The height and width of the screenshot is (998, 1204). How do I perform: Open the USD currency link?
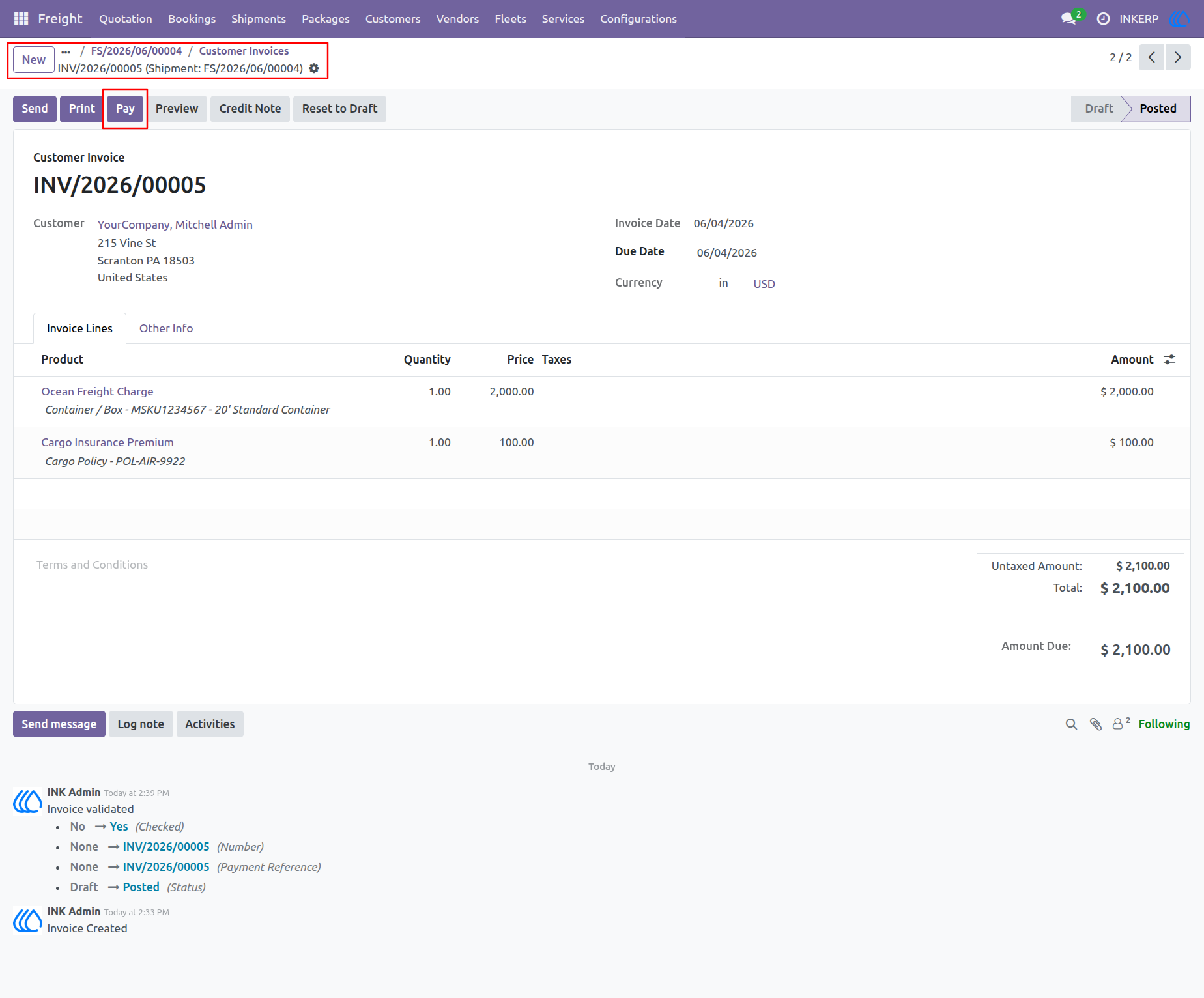[764, 284]
